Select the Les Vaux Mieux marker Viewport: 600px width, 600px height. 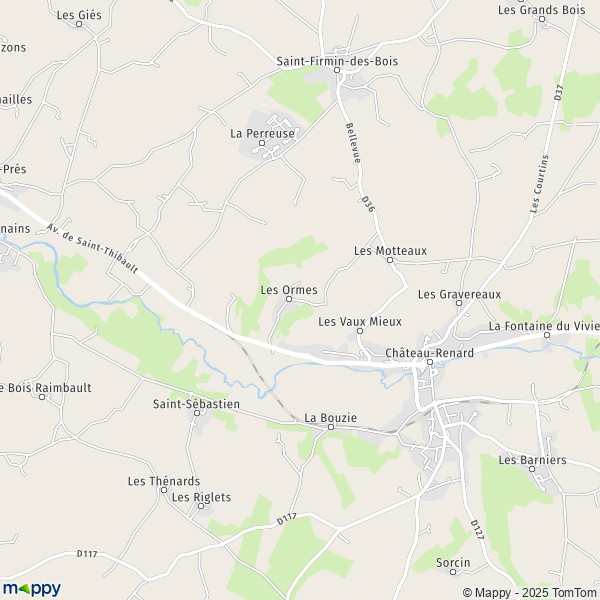tap(360, 331)
